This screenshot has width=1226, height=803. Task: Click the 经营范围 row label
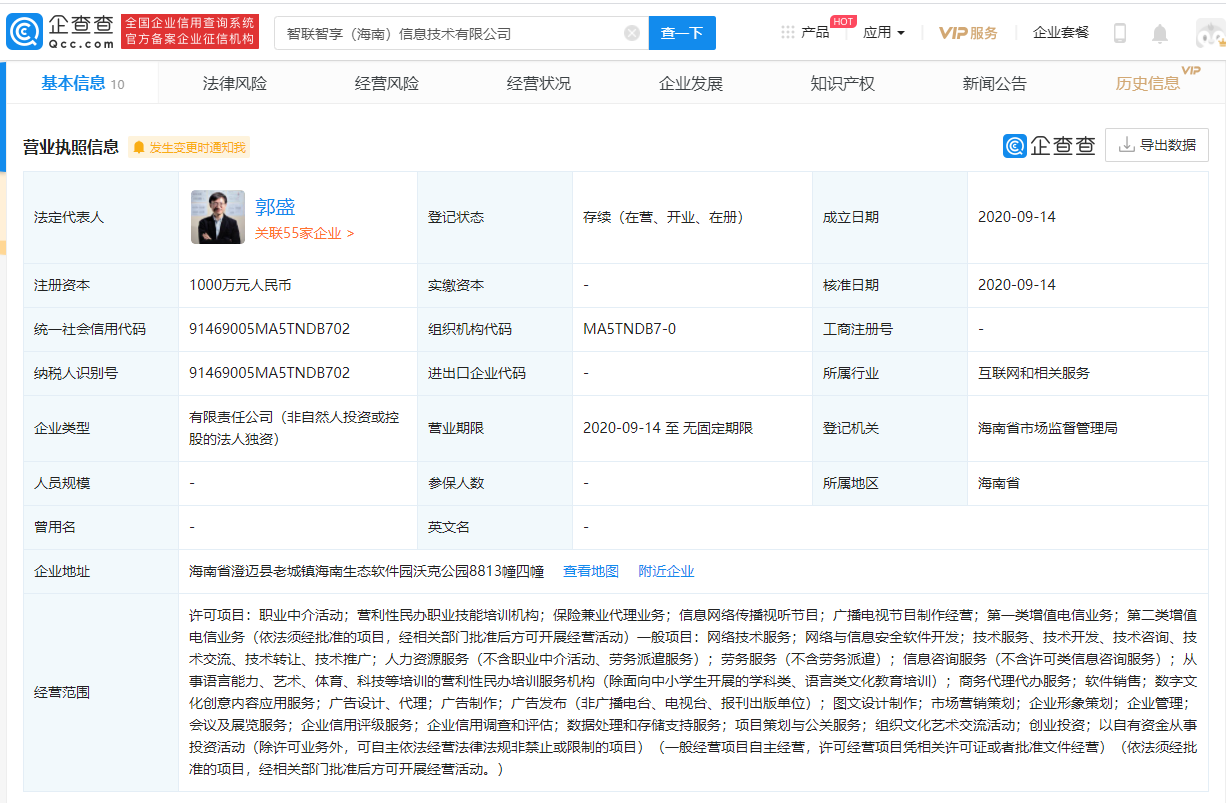point(62,691)
